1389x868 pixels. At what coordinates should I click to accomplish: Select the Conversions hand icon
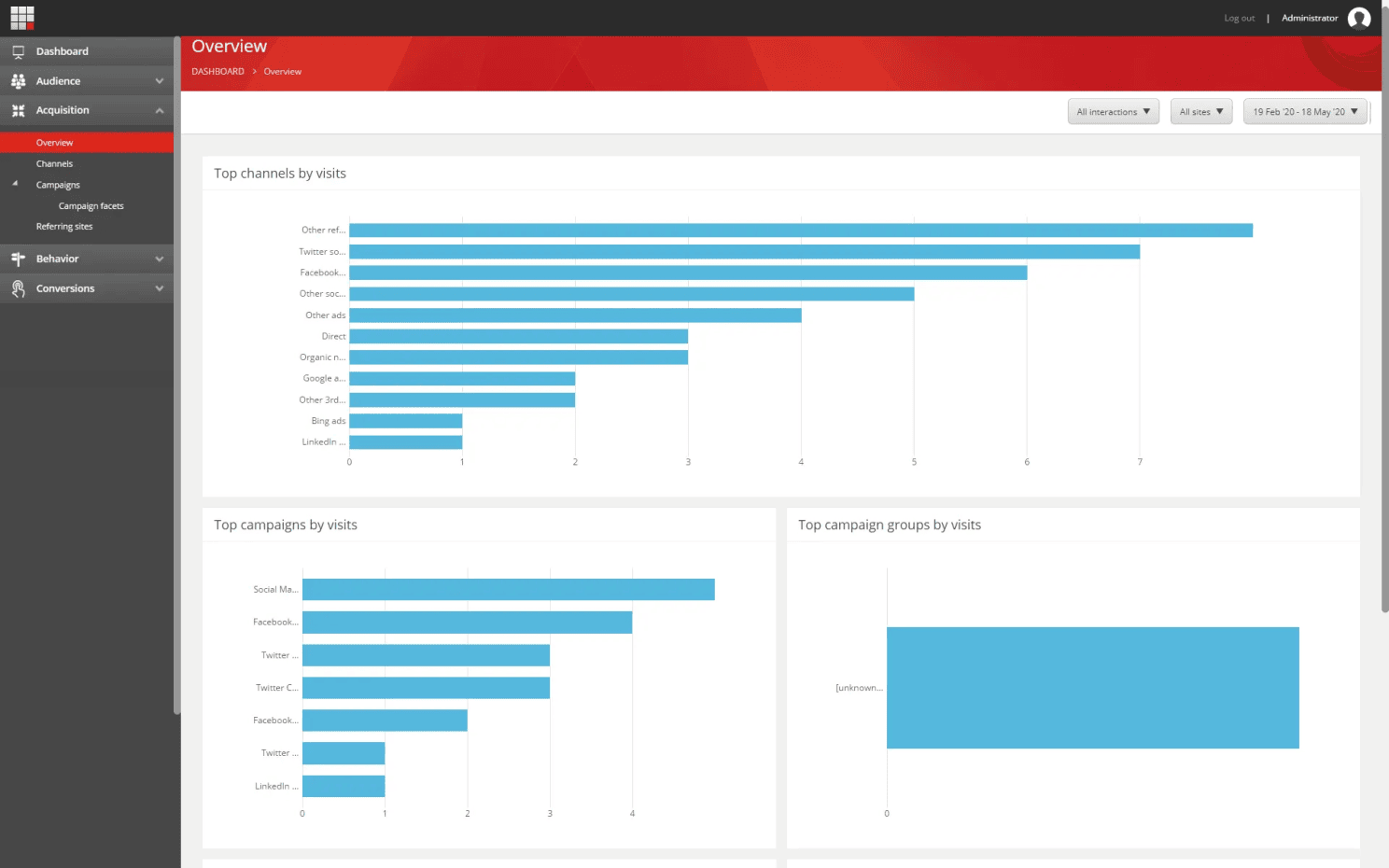point(17,287)
